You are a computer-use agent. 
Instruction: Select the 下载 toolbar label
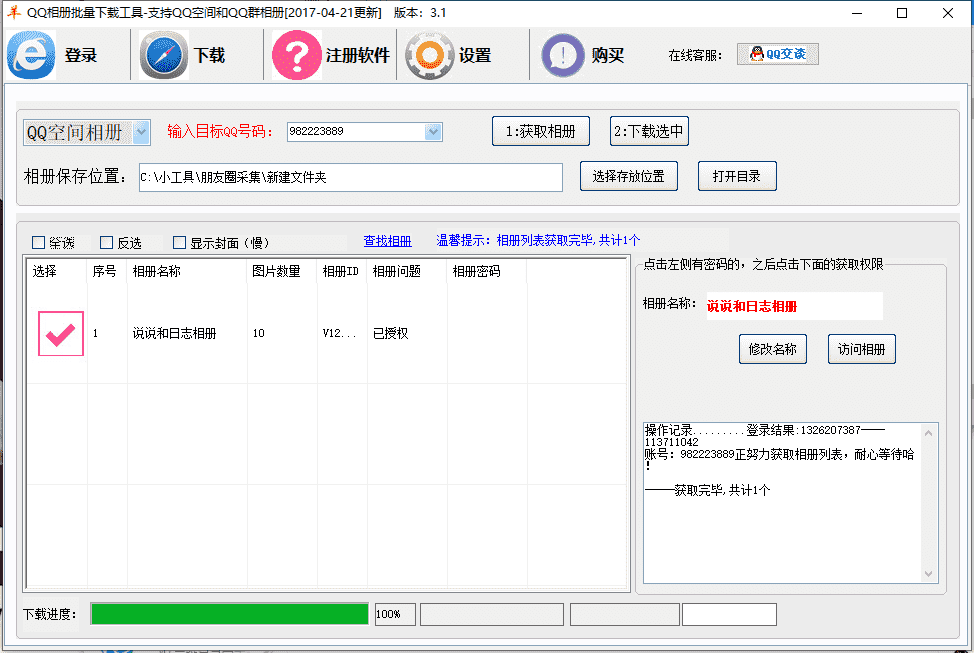(x=209, y=55)
